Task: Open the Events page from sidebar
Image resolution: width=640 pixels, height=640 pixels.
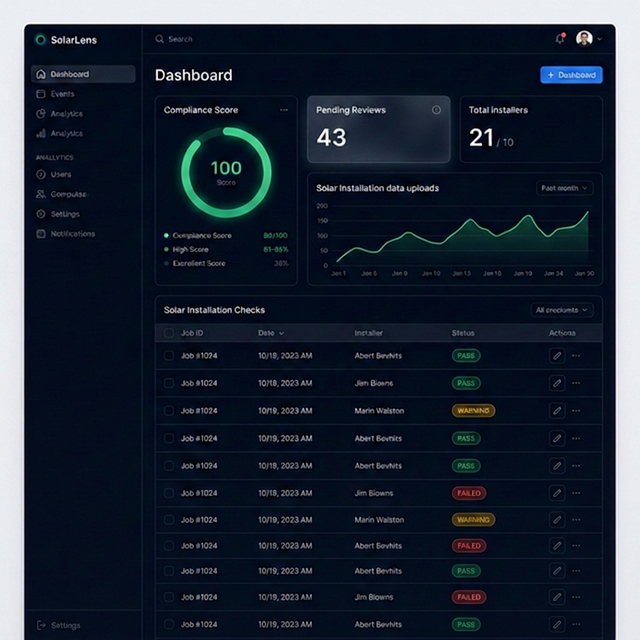Action: pos(62,94)
